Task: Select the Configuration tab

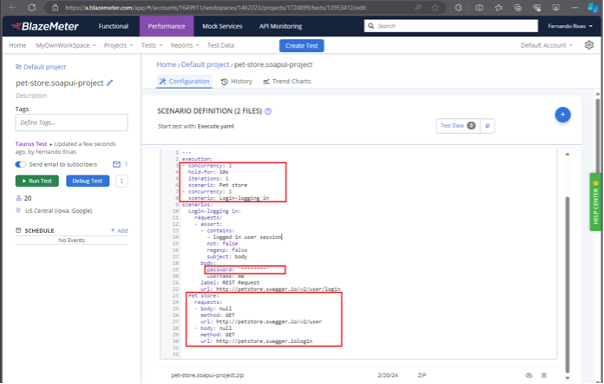Action: click(x=184, y=81)
